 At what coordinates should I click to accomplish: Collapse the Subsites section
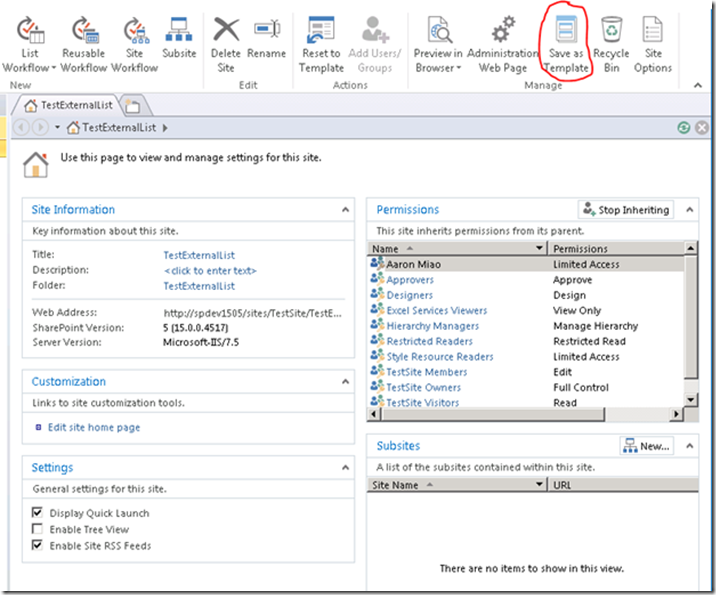(690, 446)
